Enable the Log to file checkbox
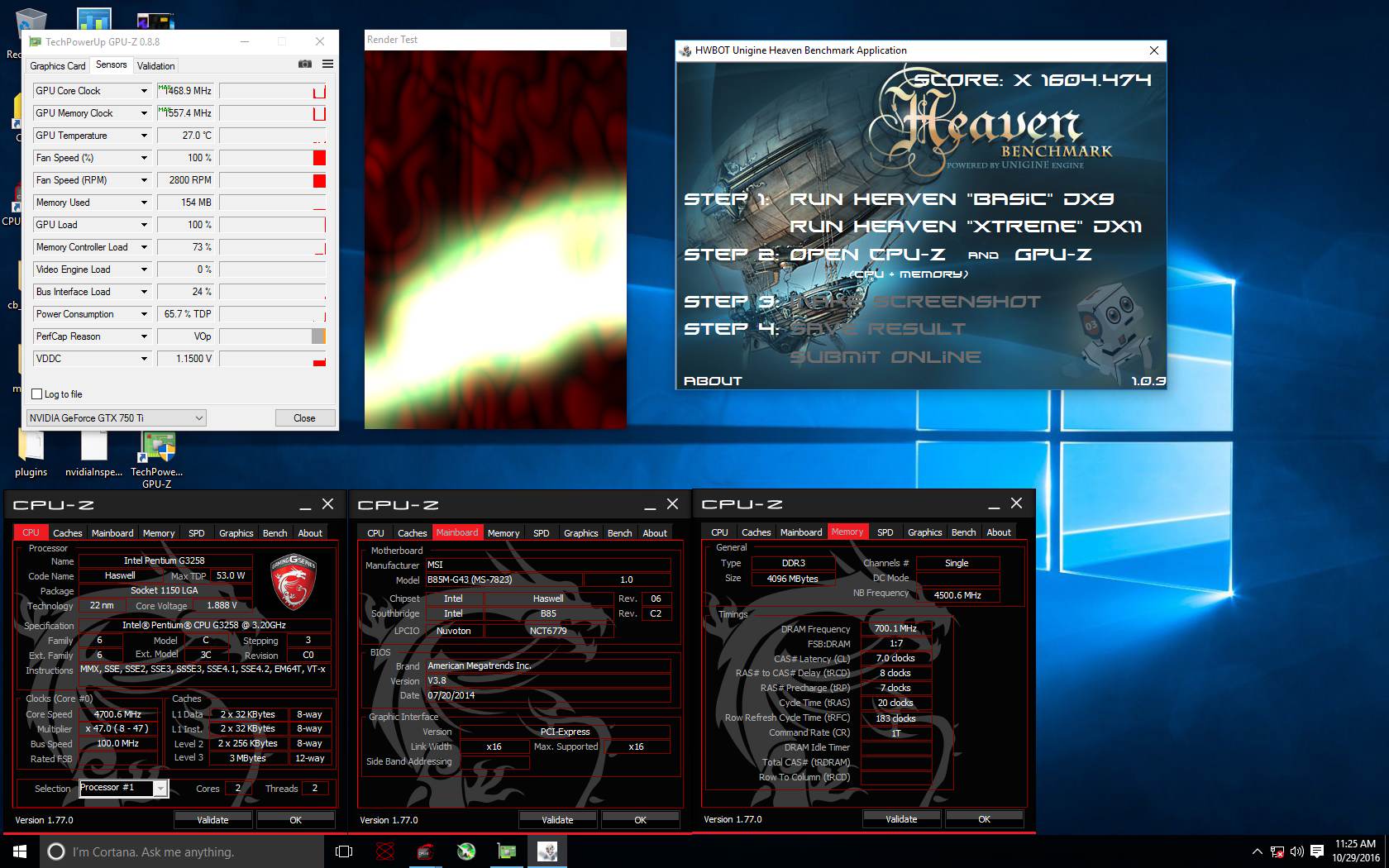 (x=36, y=394)
